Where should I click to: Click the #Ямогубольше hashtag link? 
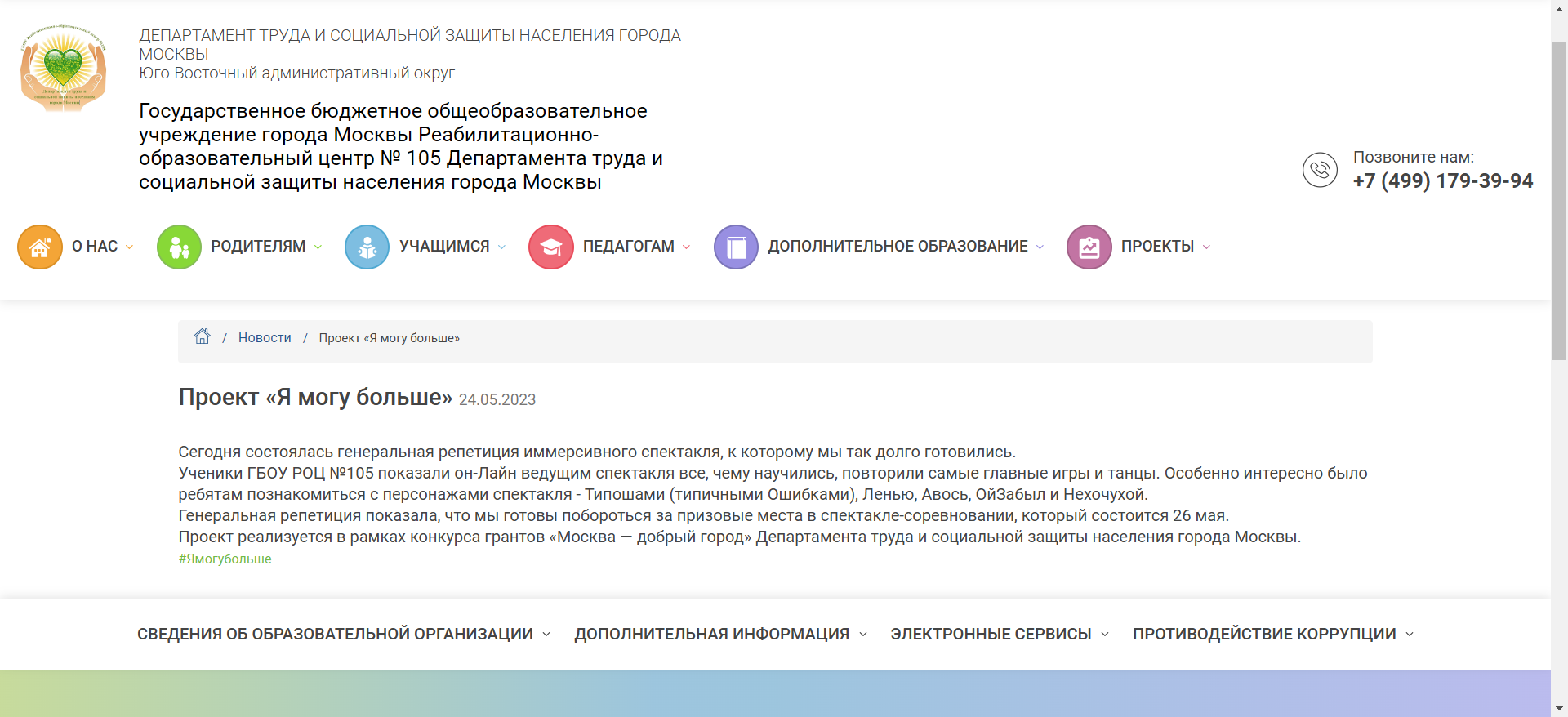coord(225,559)
